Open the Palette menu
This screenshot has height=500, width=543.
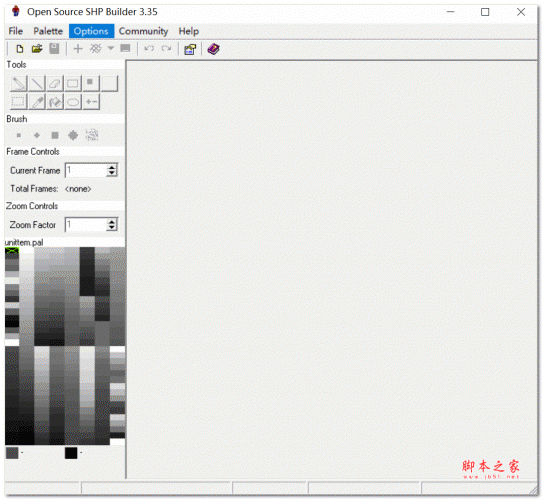[48, 31]
